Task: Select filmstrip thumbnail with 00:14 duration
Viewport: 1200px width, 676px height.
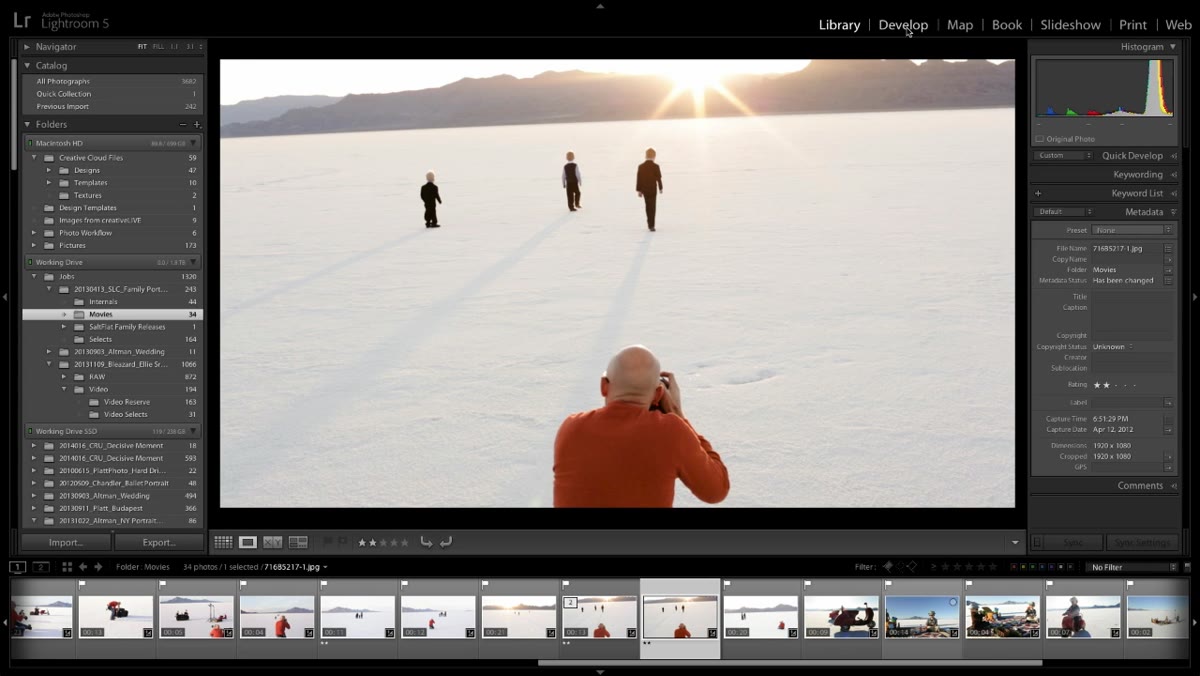Action: tap(923, 617)
